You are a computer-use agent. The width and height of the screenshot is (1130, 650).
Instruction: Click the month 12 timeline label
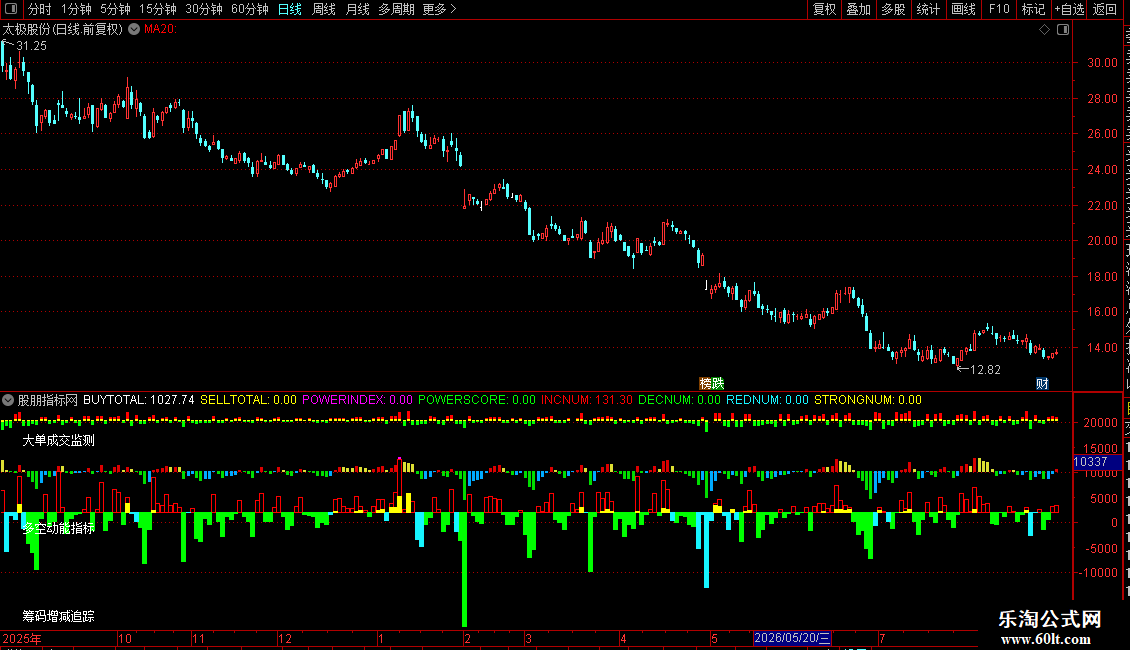(285, 638)
